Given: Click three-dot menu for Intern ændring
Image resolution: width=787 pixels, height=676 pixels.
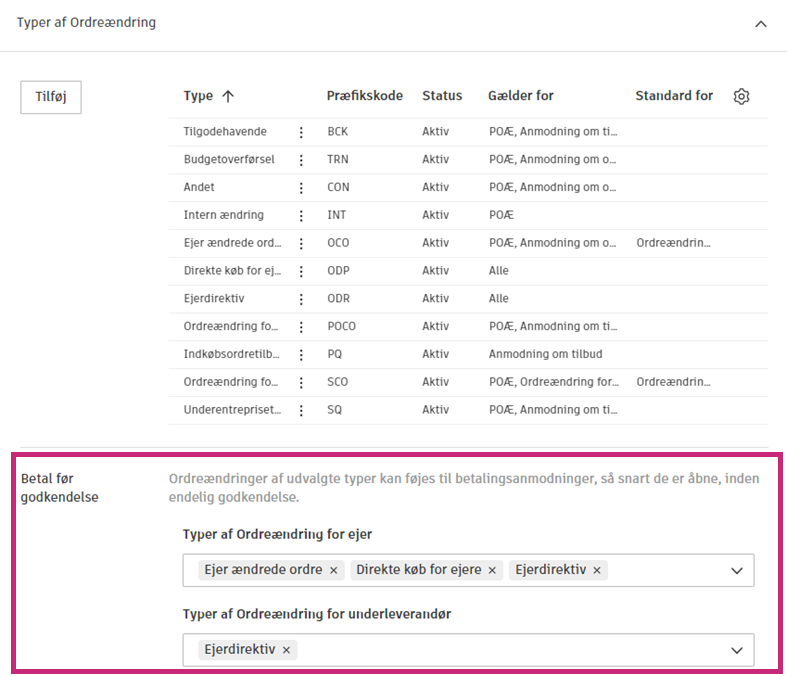Looking at the screenshot, I should tap(301, 215).
